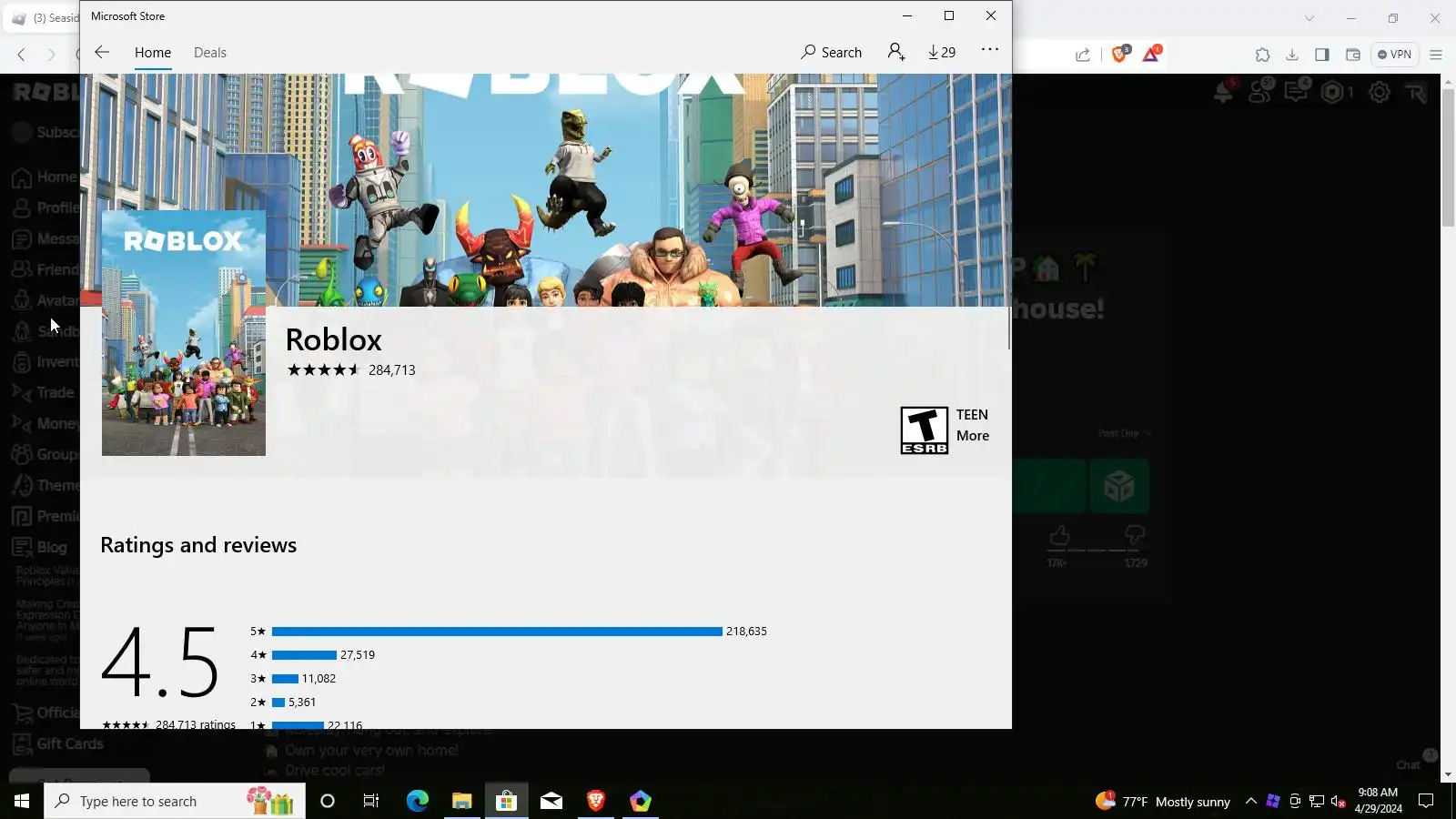Go back in Microsoft Store

click(102, 53)
